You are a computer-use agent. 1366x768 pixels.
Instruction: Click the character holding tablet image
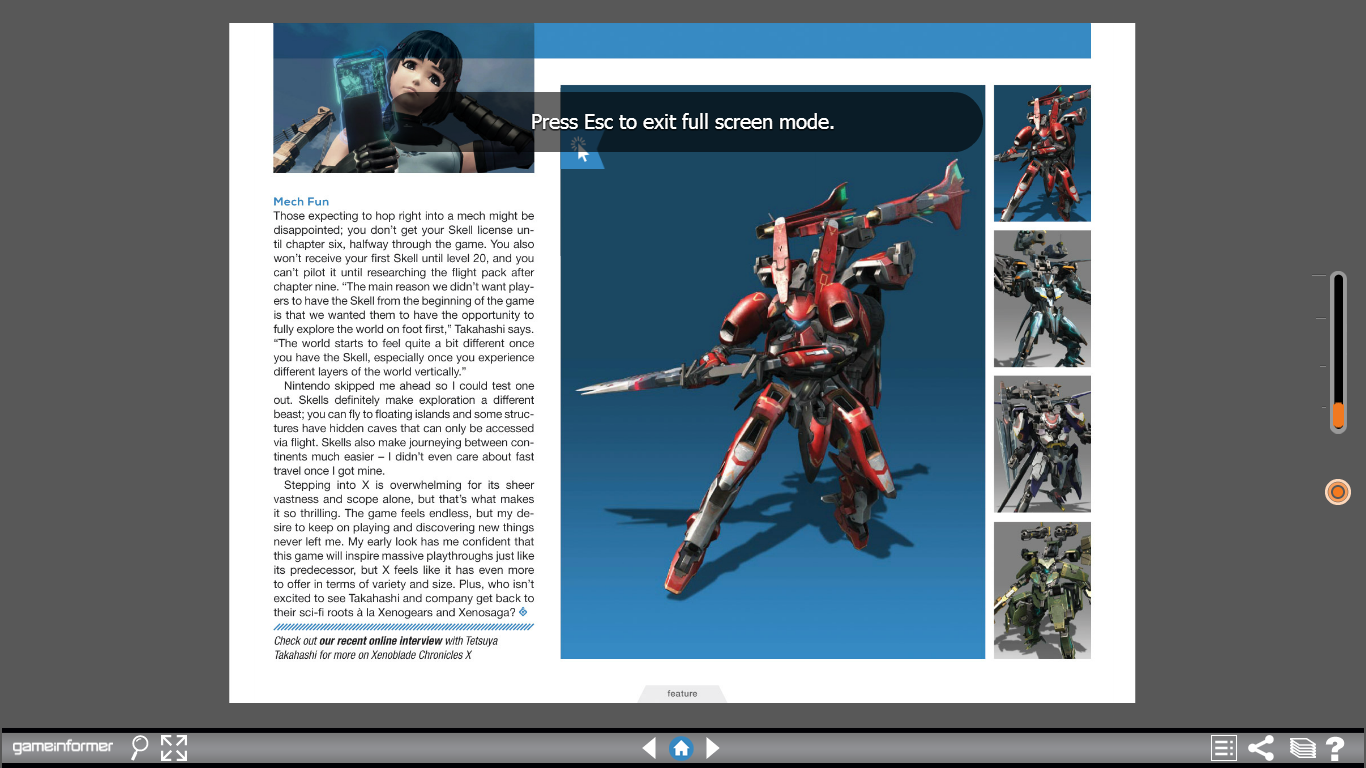pos(404,98)
